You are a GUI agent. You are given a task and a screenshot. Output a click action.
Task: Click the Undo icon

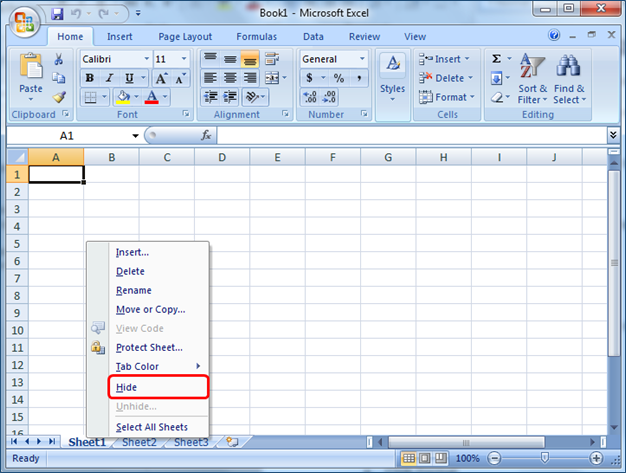(75, 14)
